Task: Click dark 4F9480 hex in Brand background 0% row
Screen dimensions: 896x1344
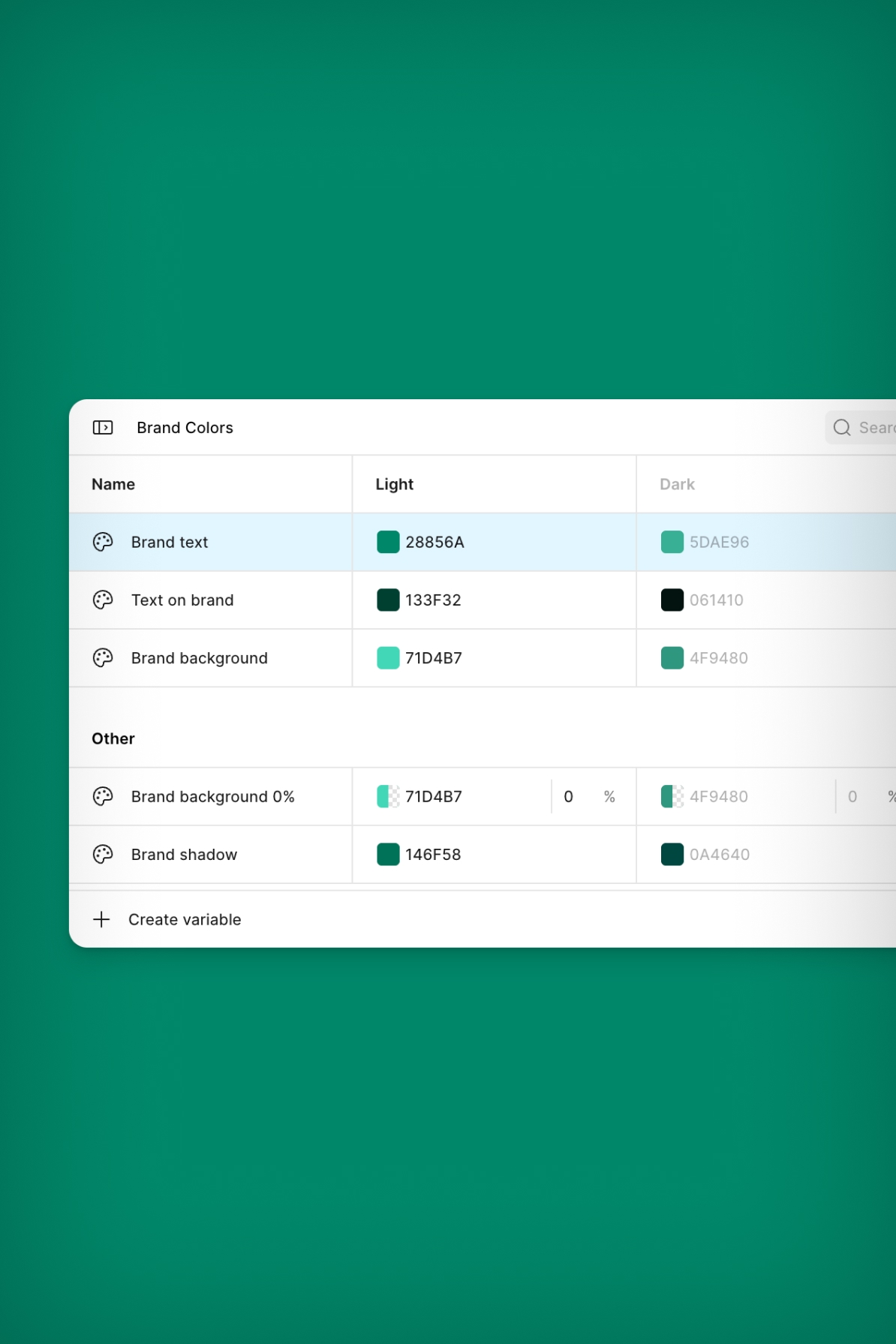Action: click(719, 796)
